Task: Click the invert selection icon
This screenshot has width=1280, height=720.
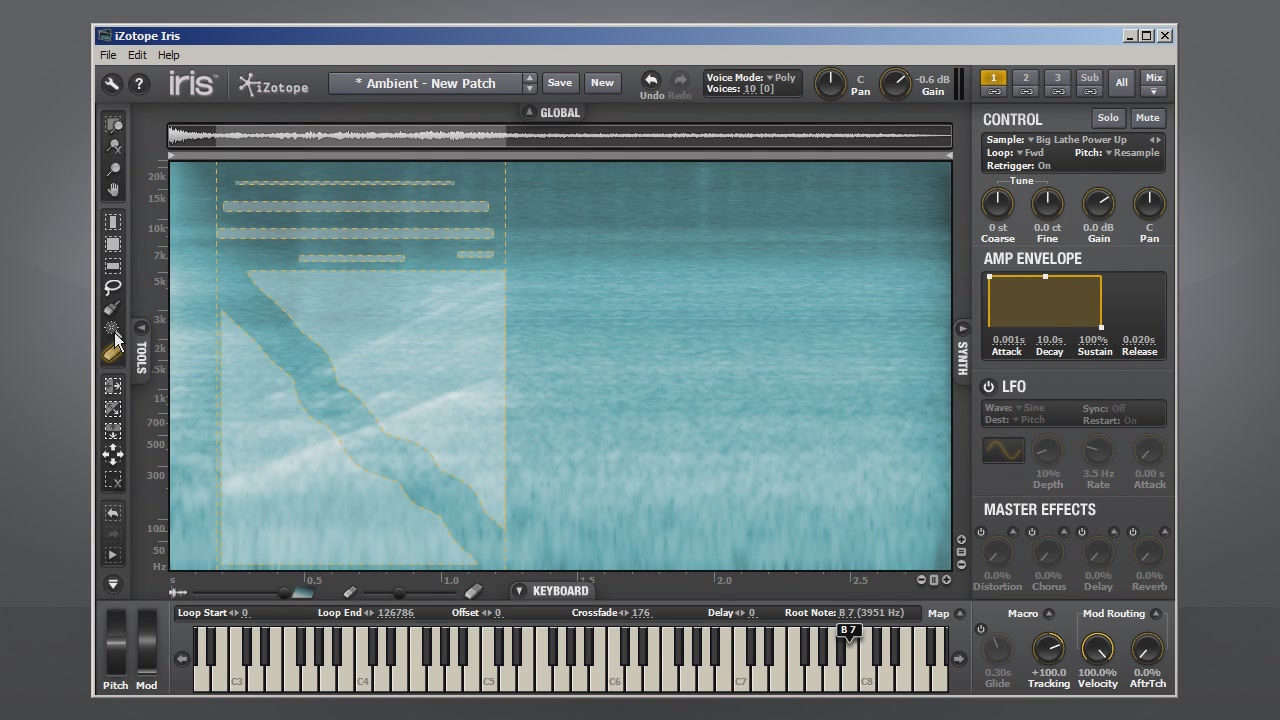Action: (x=113, y=409)
